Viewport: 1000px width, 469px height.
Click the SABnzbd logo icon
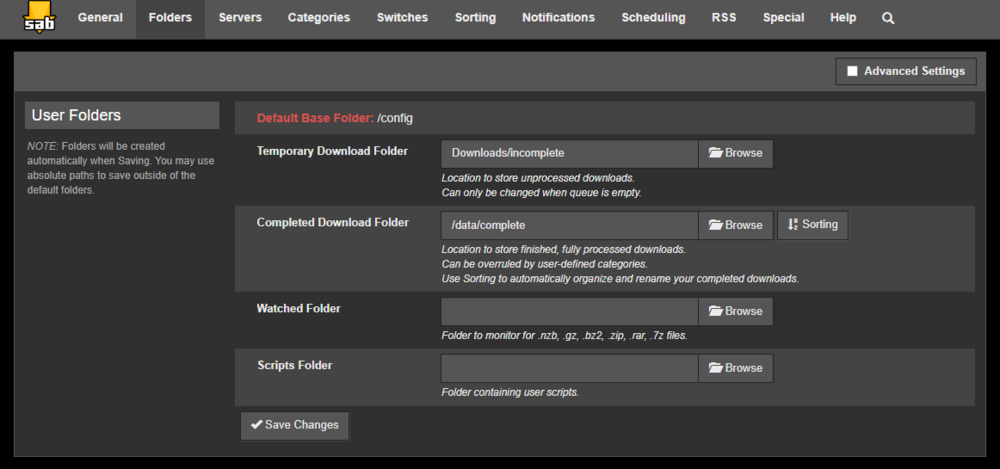[39, 17]
